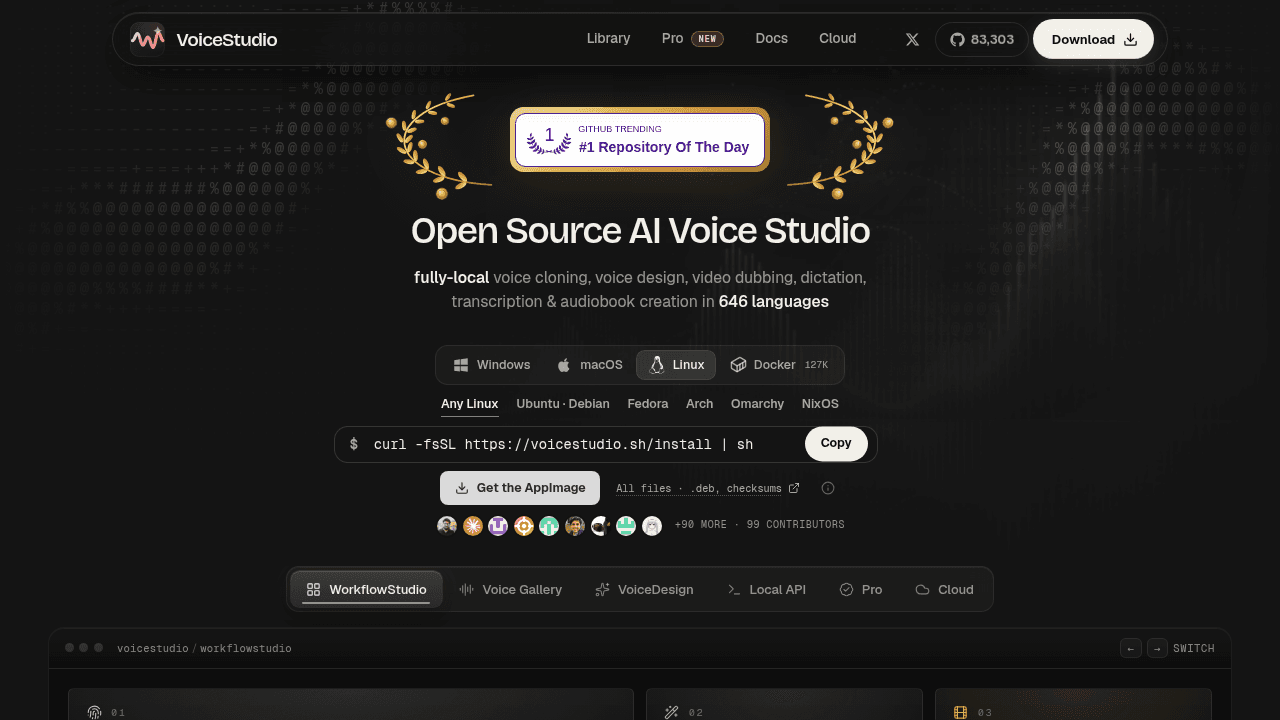
Task: Open the GitHub stars button showing 83,303
Action: (981, 39)
